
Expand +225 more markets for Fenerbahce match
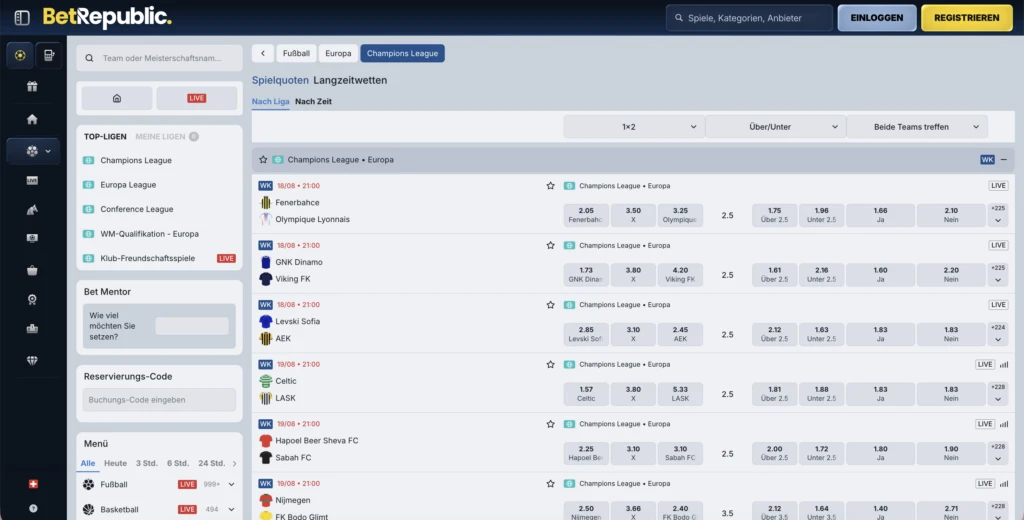pyautogui.click(x=998, y=215)
